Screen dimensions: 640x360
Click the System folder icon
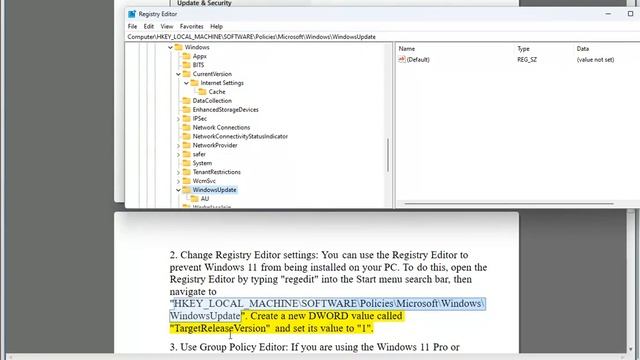pos(187,163)
